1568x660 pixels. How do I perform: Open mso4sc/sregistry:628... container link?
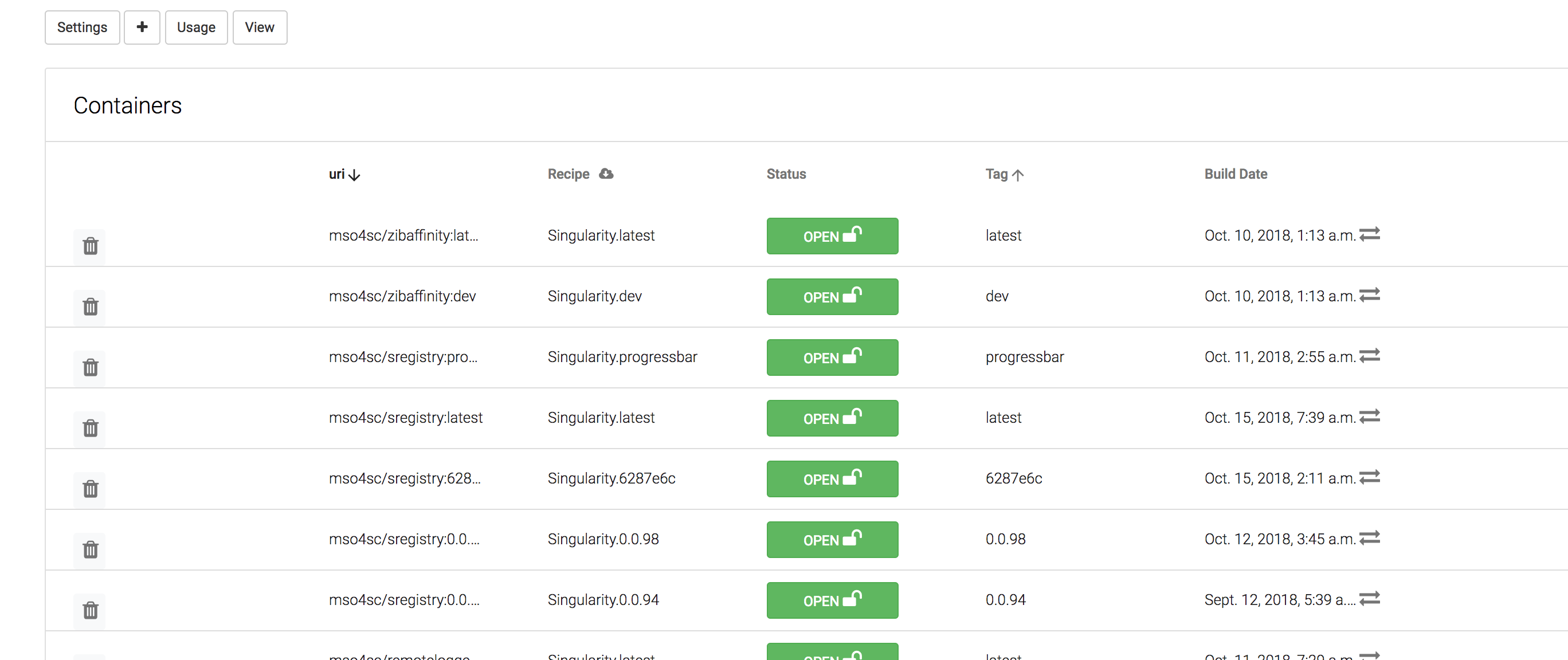click(x=404, y=479)
